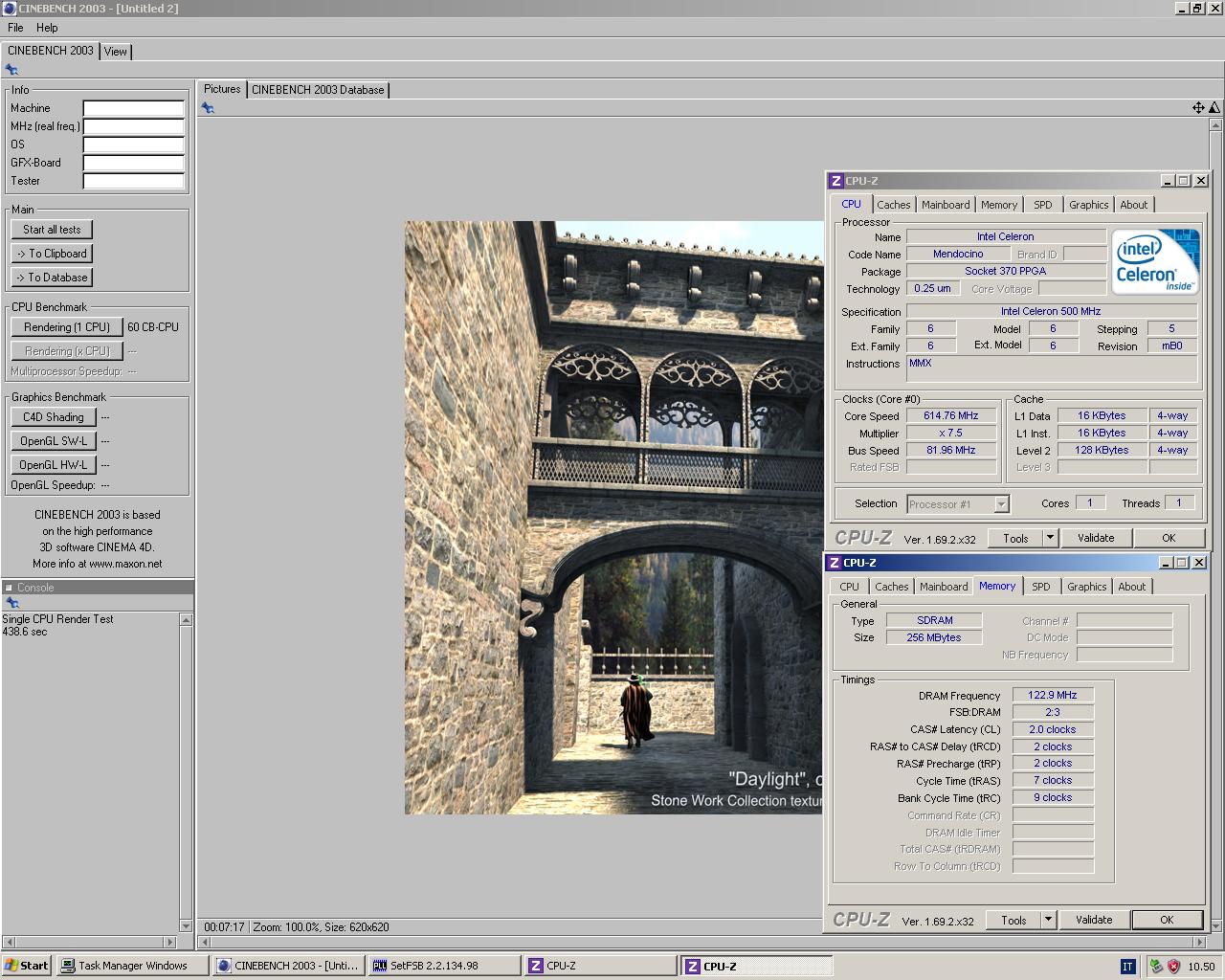Expand Tools dropdown arrow in bottom CPU-Z window
The image size is (1225, 980).
coord(1048,920)
